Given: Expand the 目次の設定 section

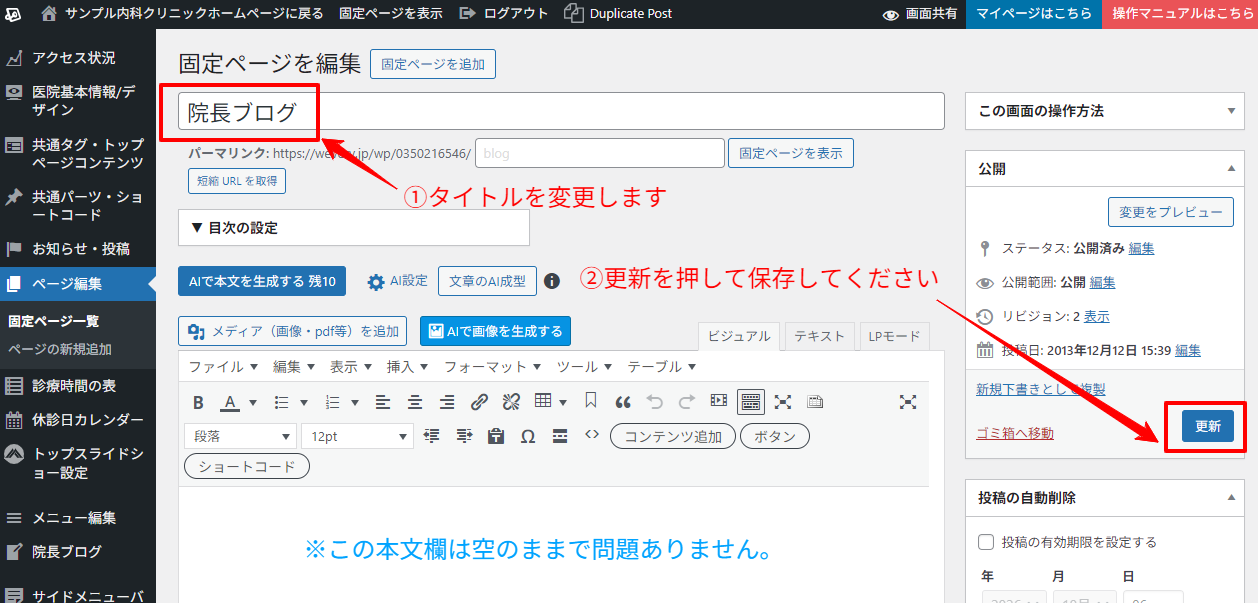Looking at the screenshot, I should pyautogui.click(x=353, y=227).
